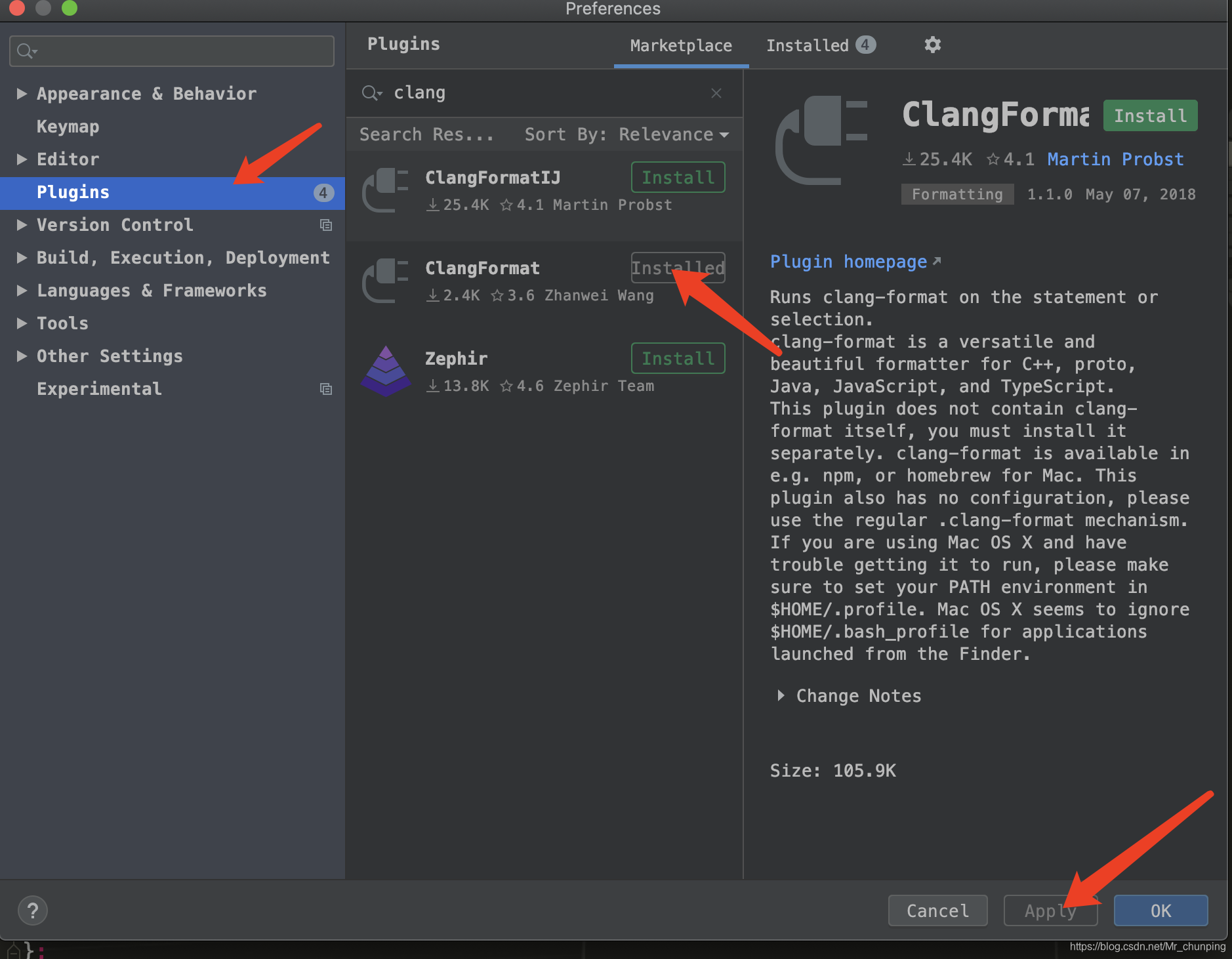
Task: Open the plugins gear settings menu
Action: click(932, 45)
